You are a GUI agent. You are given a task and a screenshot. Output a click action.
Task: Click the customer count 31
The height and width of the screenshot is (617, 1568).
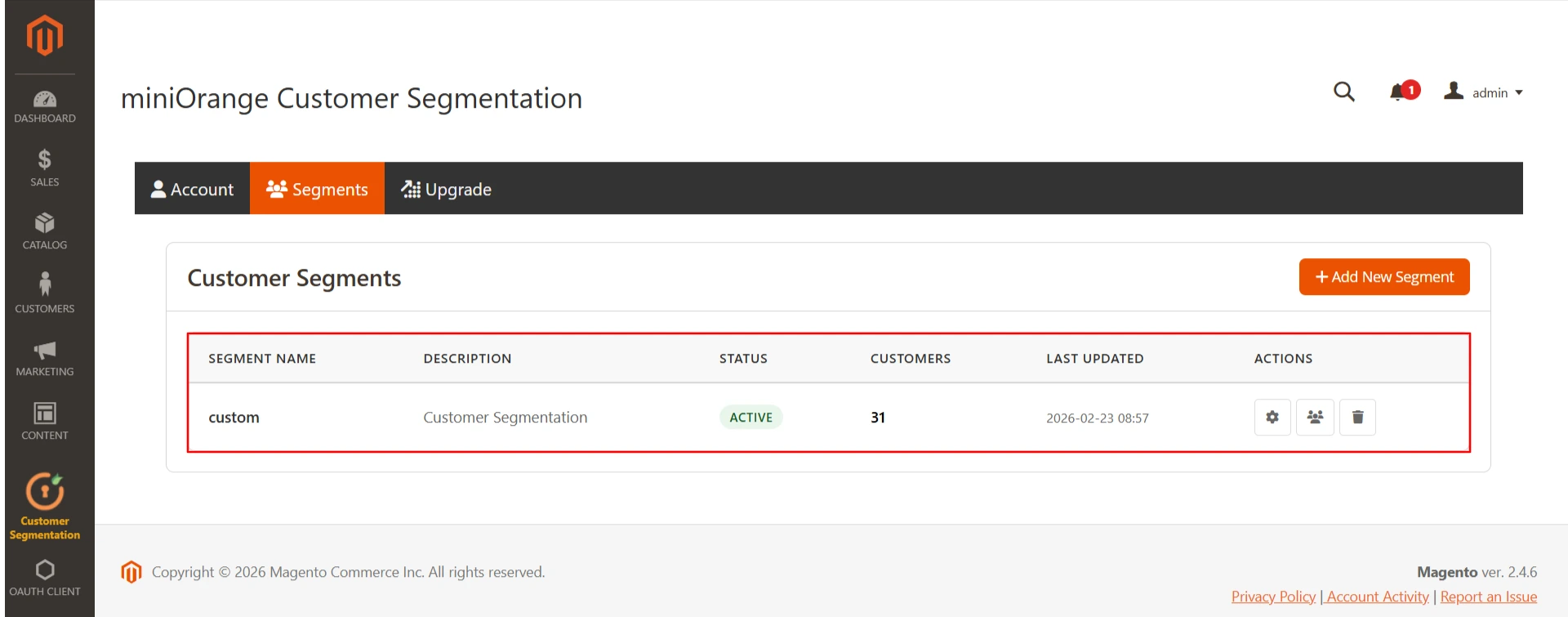[878, 418]
